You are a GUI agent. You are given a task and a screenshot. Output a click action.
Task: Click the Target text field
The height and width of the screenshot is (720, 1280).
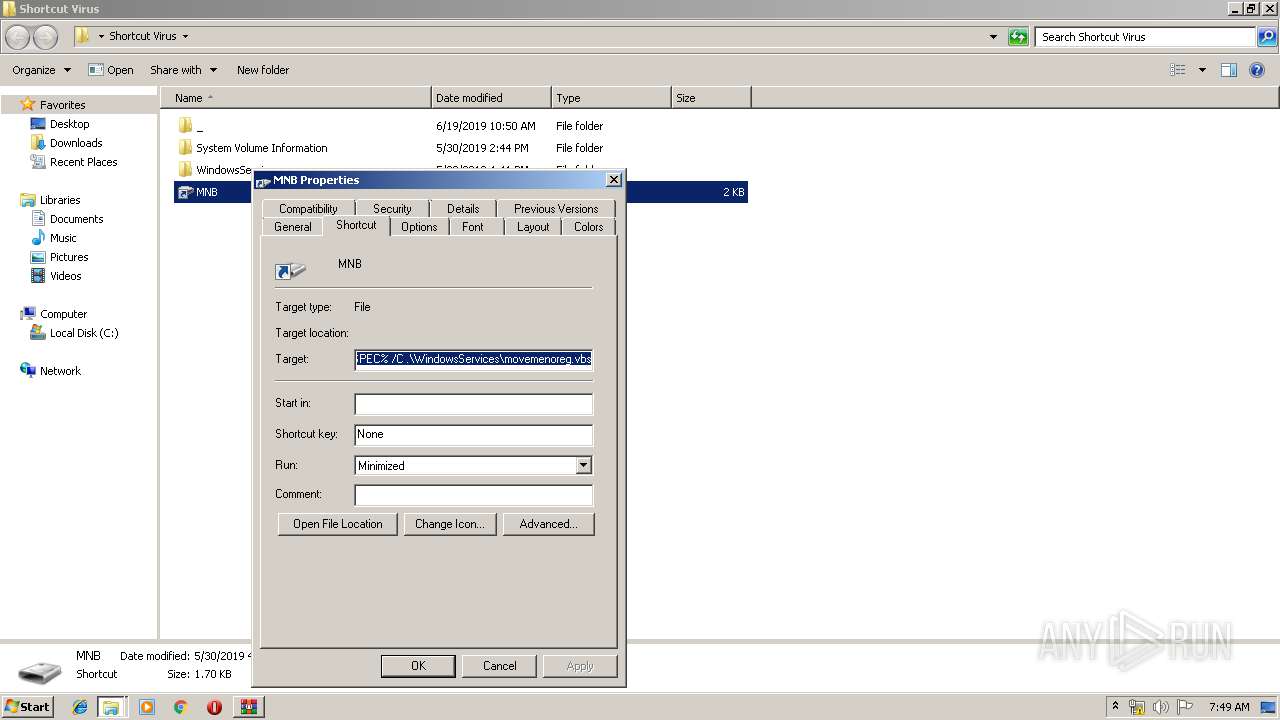tap(474, 359)
